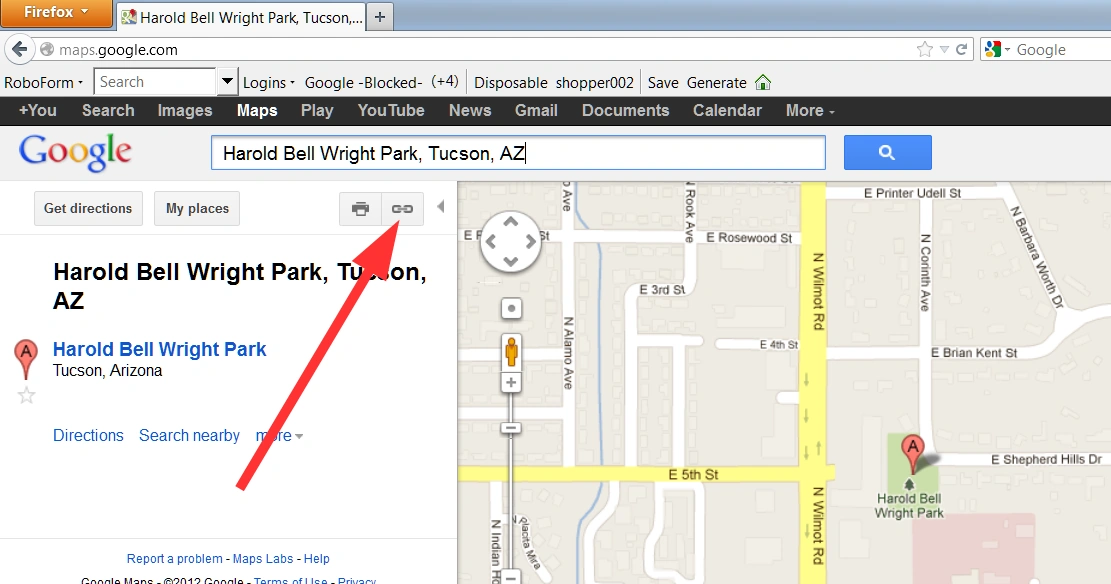Screen dimensions: 1111x584
Task: Expand the 'more' dropdown under the result
Action: (x=279, y=435)
